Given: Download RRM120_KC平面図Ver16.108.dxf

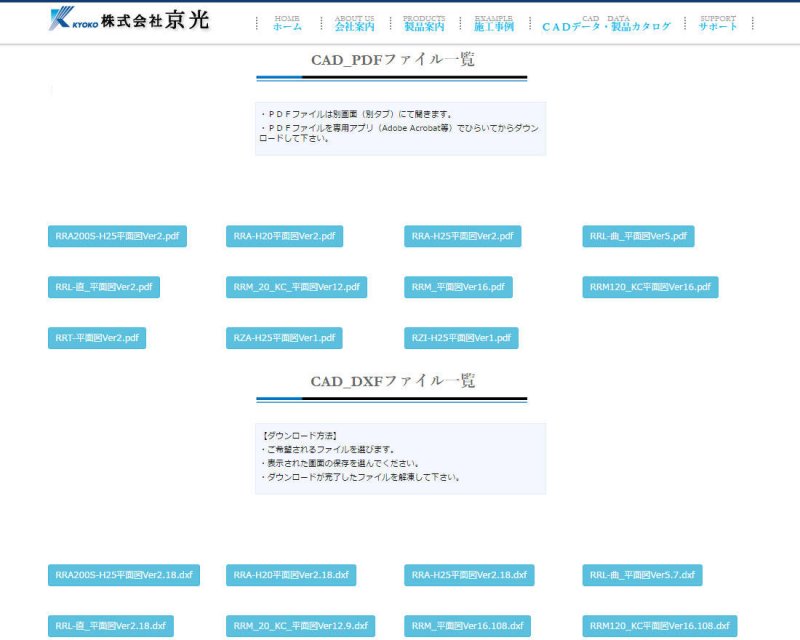Looking at the screenshot, I should (x=660, y=626).
